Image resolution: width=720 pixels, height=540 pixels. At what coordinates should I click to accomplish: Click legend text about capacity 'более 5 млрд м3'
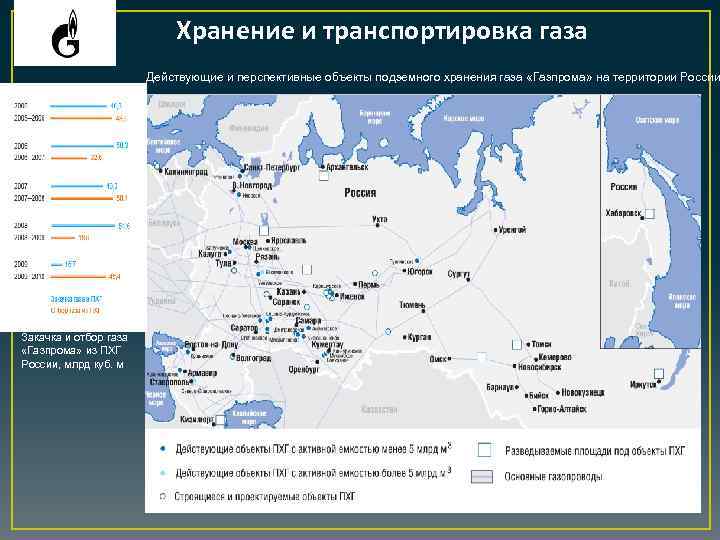coord(313,473)
